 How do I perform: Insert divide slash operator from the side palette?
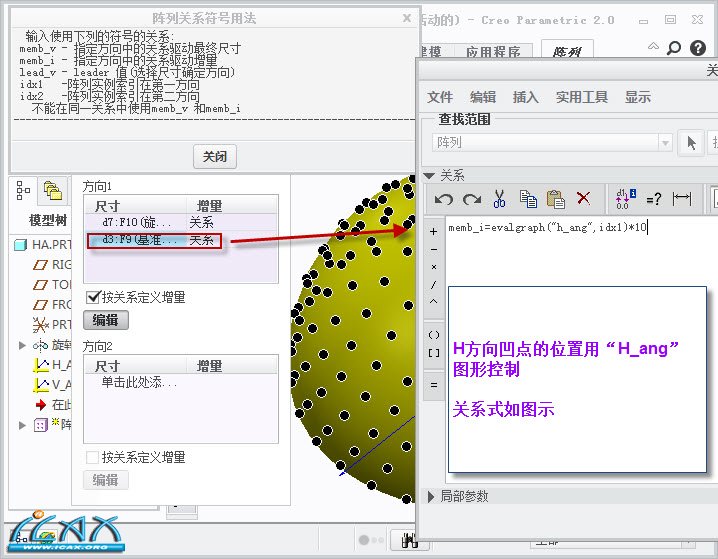[x=434, y=284]
